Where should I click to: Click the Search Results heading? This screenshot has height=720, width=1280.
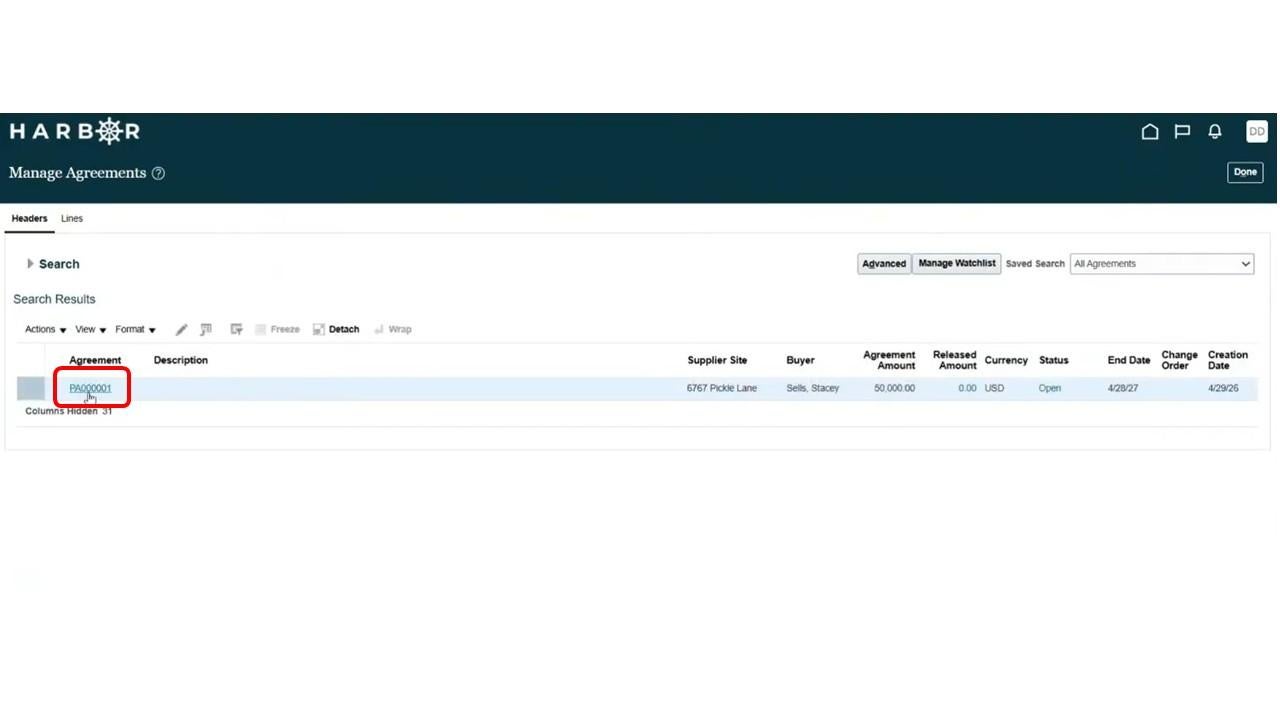coord(54,299)
